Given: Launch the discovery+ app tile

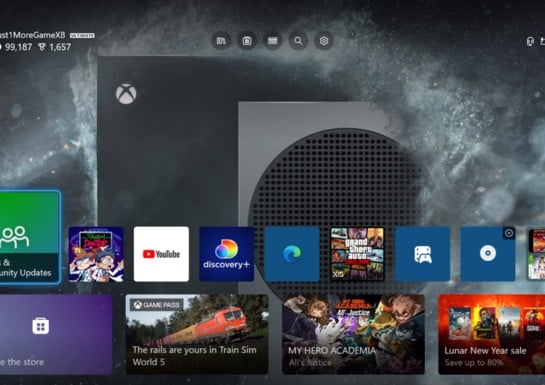Looking at the screenshot, I should (227, 254).
